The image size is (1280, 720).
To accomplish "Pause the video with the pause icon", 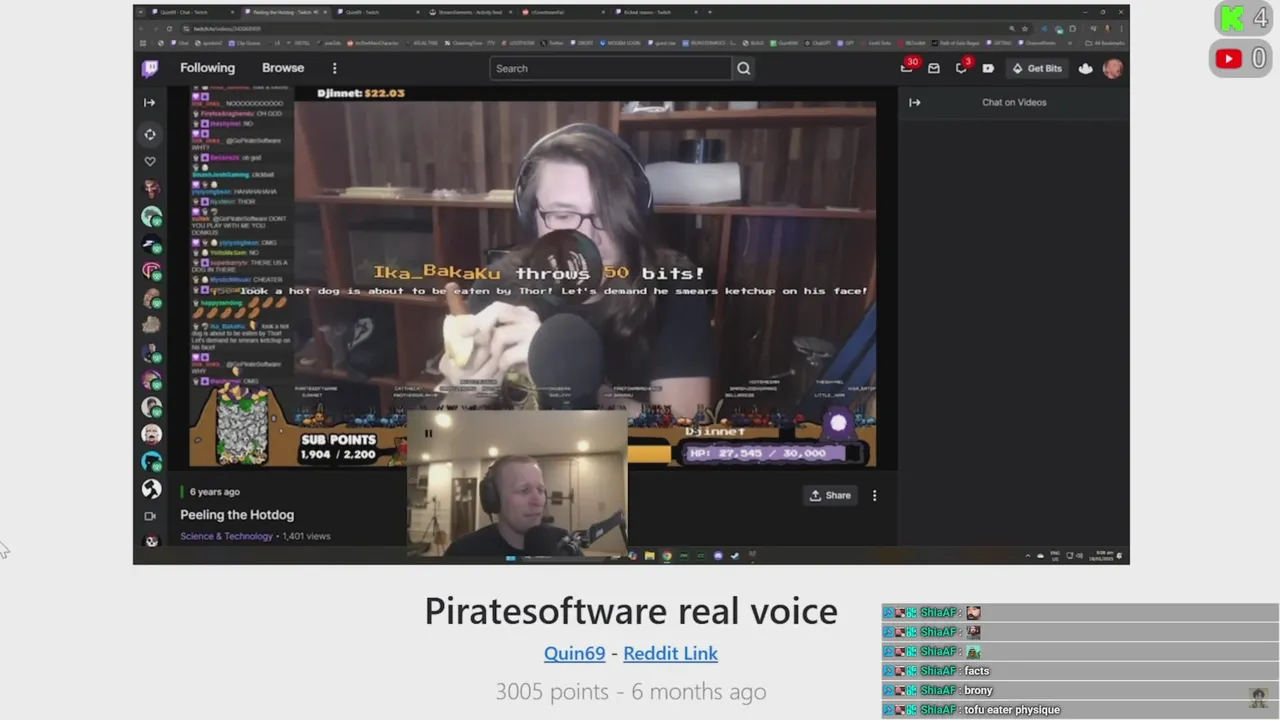I will point(428,433).
